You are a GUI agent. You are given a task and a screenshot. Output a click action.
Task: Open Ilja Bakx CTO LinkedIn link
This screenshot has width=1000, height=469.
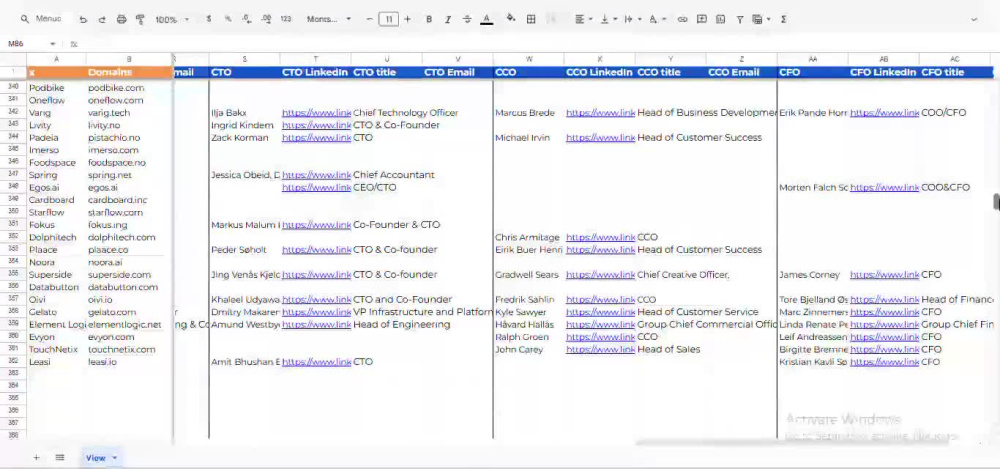pos(316,113)
